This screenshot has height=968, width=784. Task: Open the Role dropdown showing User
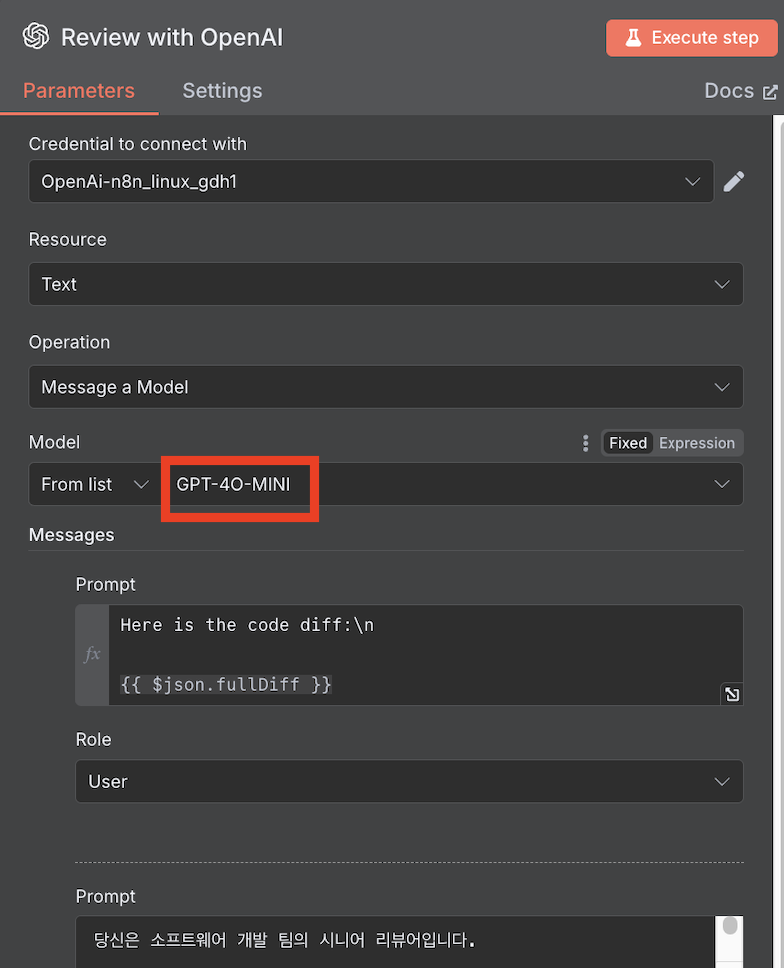pos(409,781)
